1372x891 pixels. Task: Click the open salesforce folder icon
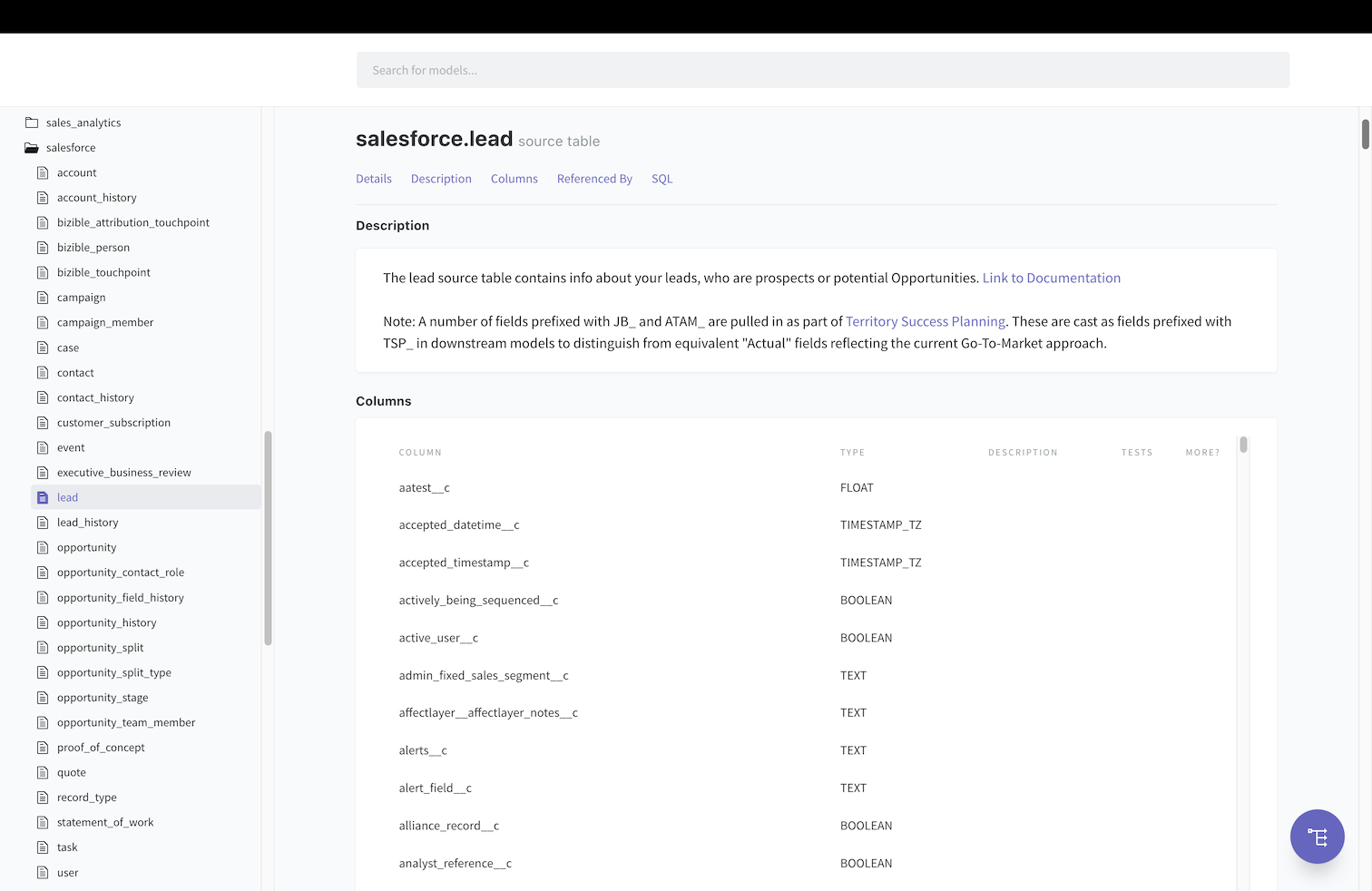point(32,148)
